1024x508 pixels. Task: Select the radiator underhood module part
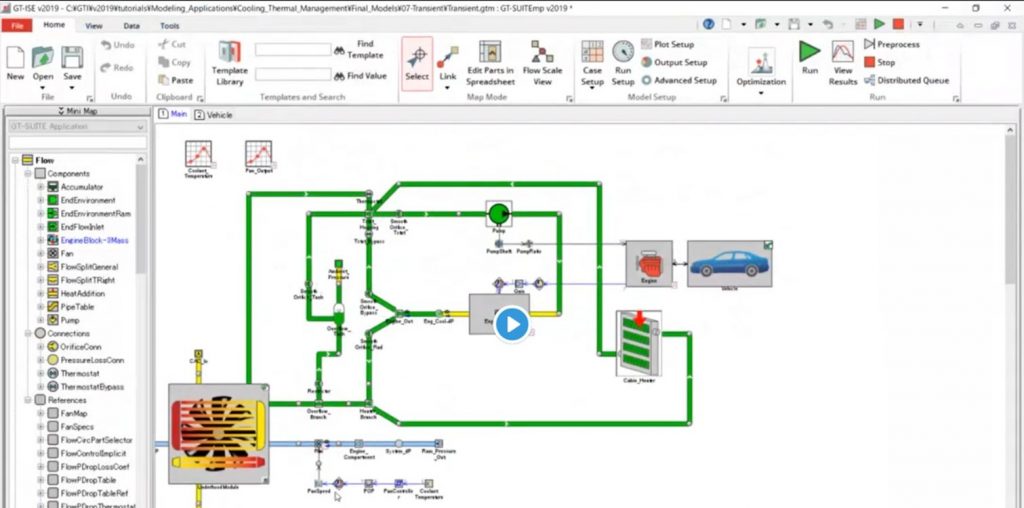point(218,434)
